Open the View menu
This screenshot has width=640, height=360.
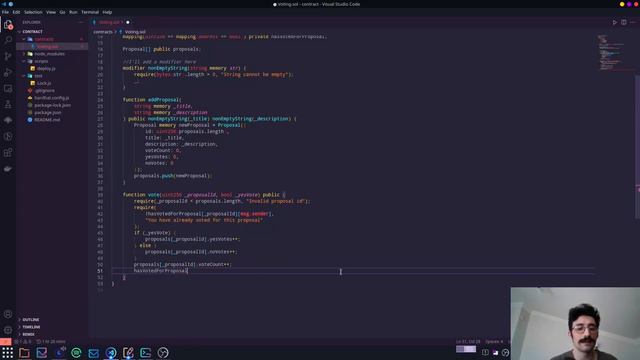click(x=51, y=12)
